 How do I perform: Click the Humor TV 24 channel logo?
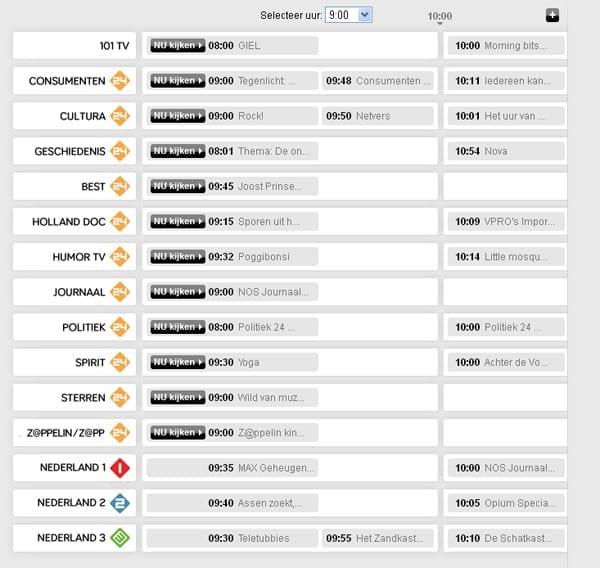point(120,257)
